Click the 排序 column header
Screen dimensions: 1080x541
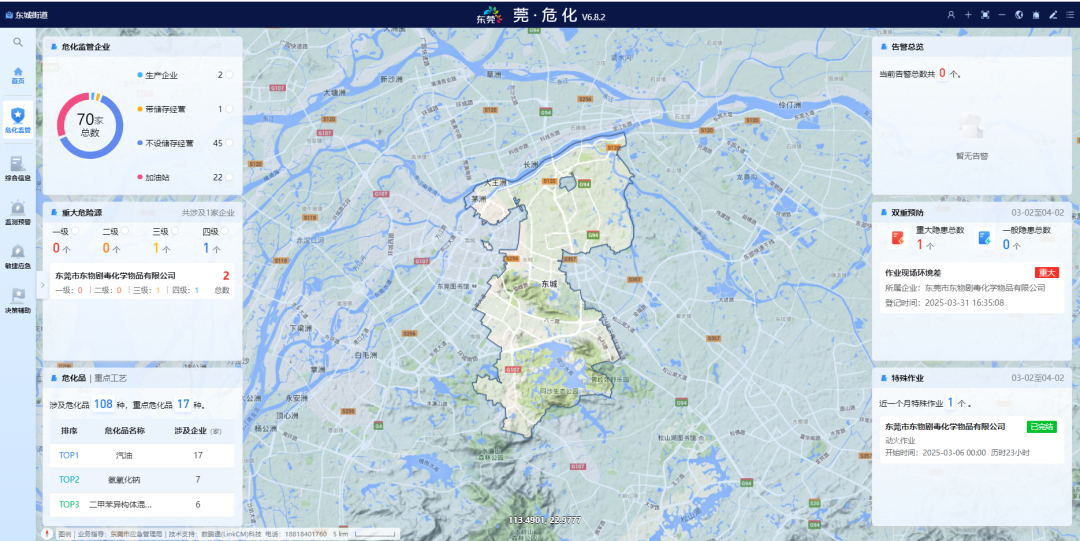click(69, 431)
